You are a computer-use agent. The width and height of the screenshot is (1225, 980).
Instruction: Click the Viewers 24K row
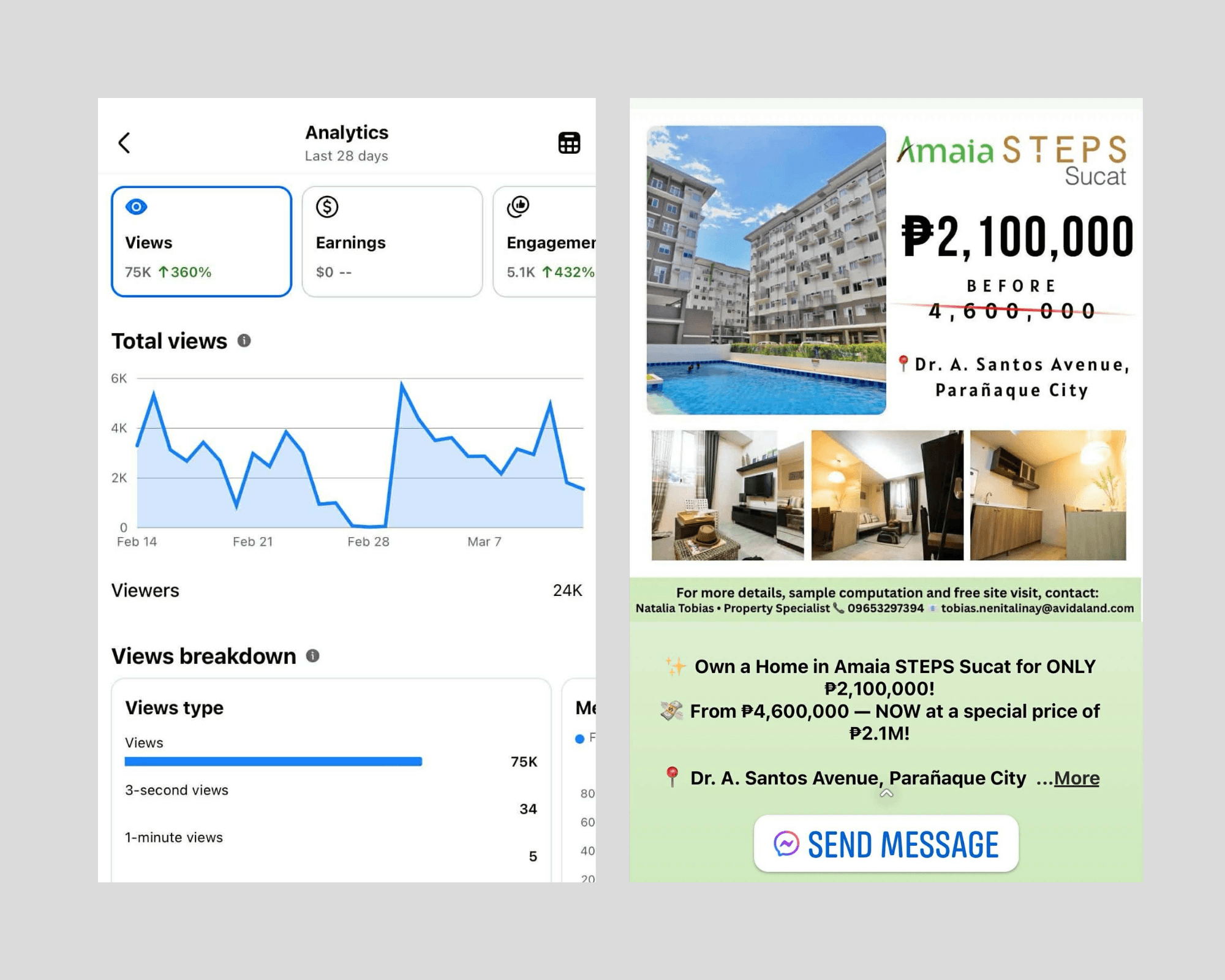coord(346,590)
